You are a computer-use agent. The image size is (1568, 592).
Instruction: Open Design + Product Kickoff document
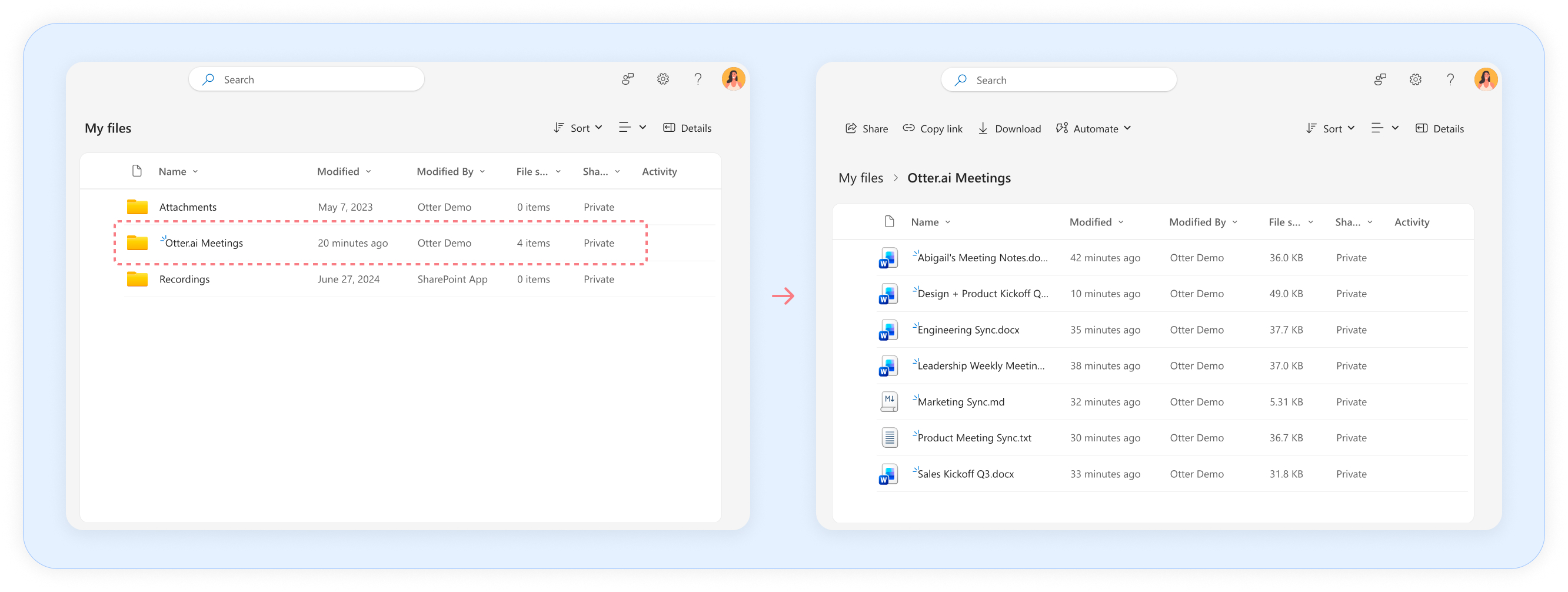click(x=983, y=294)
